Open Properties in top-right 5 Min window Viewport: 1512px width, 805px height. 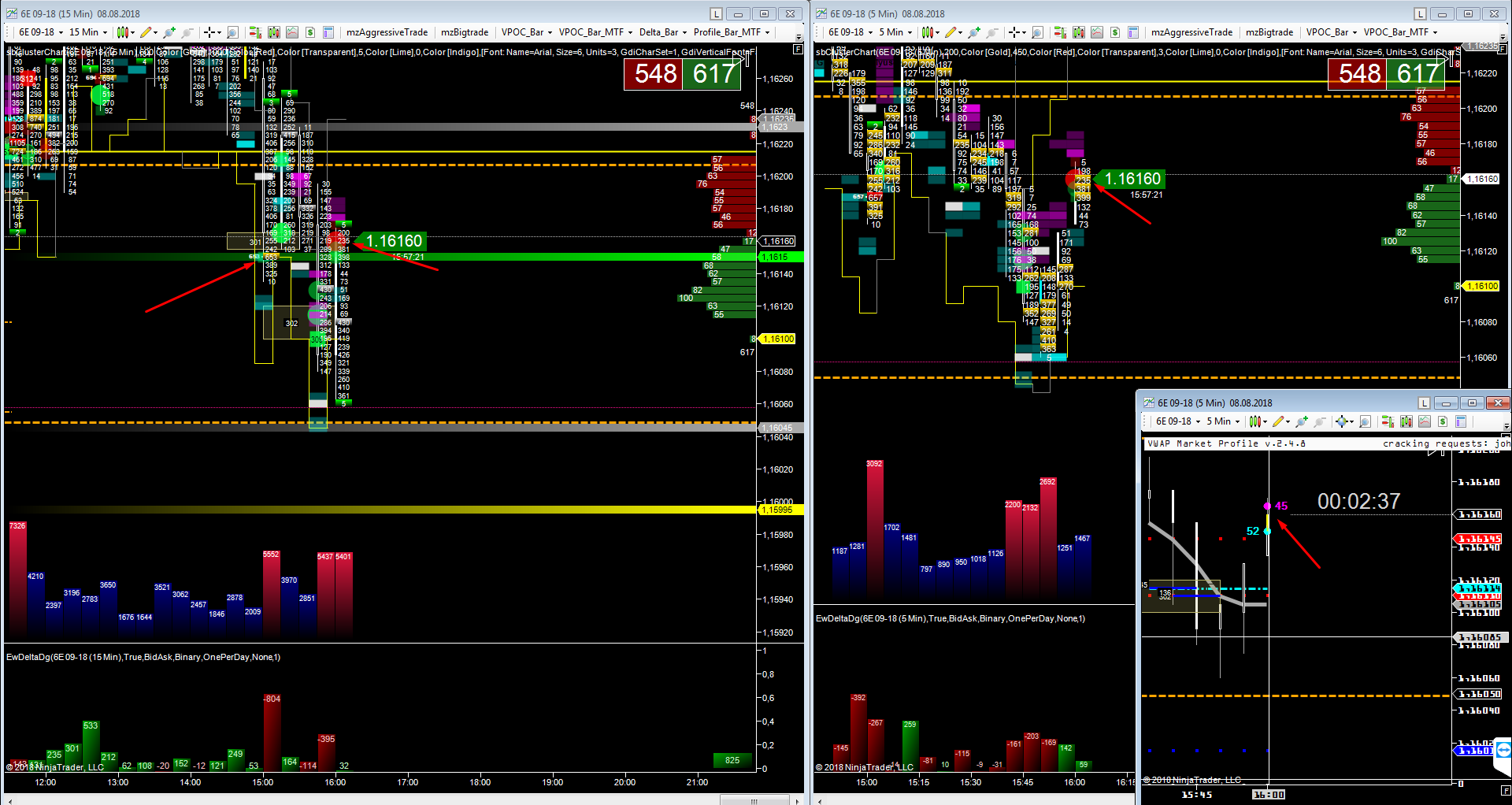[1133, 32]
